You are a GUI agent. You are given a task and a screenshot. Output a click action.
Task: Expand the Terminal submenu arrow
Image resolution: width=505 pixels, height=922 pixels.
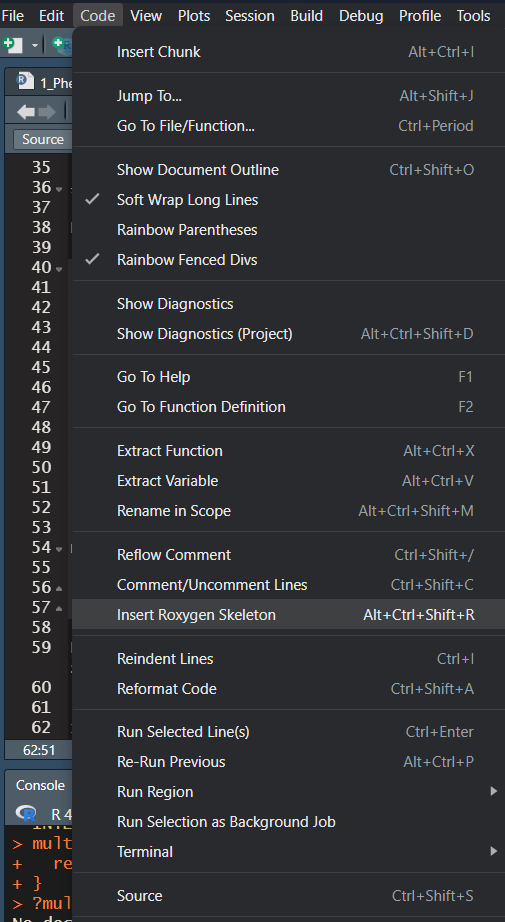(x=494, y=851)
